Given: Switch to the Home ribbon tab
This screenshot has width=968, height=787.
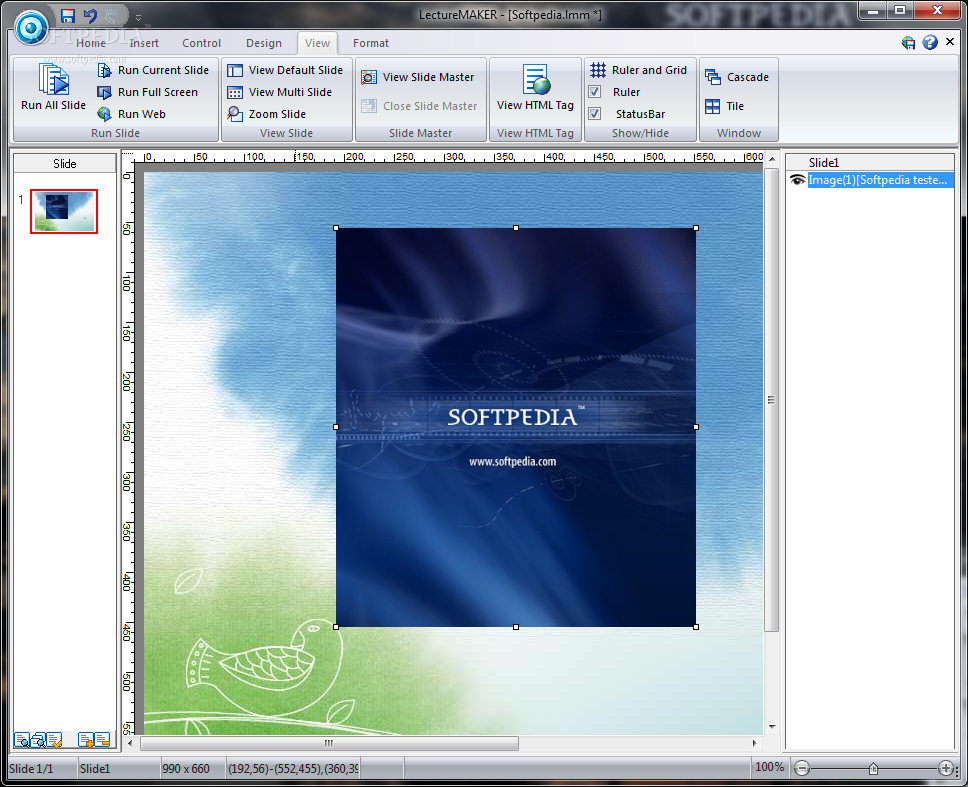Looking at the screenshot, I should click(91, 43).
